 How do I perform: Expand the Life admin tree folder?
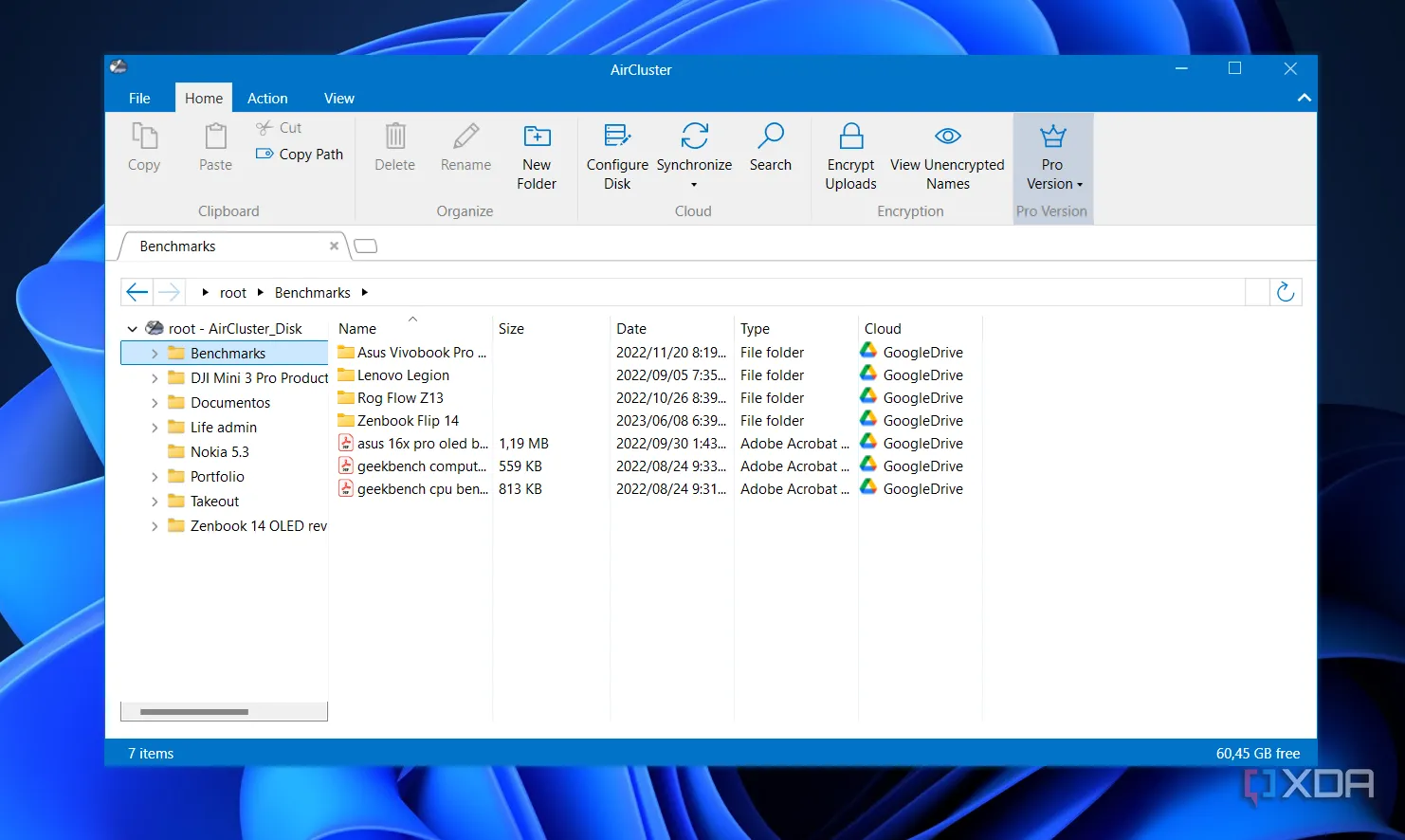click(x=155, y=428)
